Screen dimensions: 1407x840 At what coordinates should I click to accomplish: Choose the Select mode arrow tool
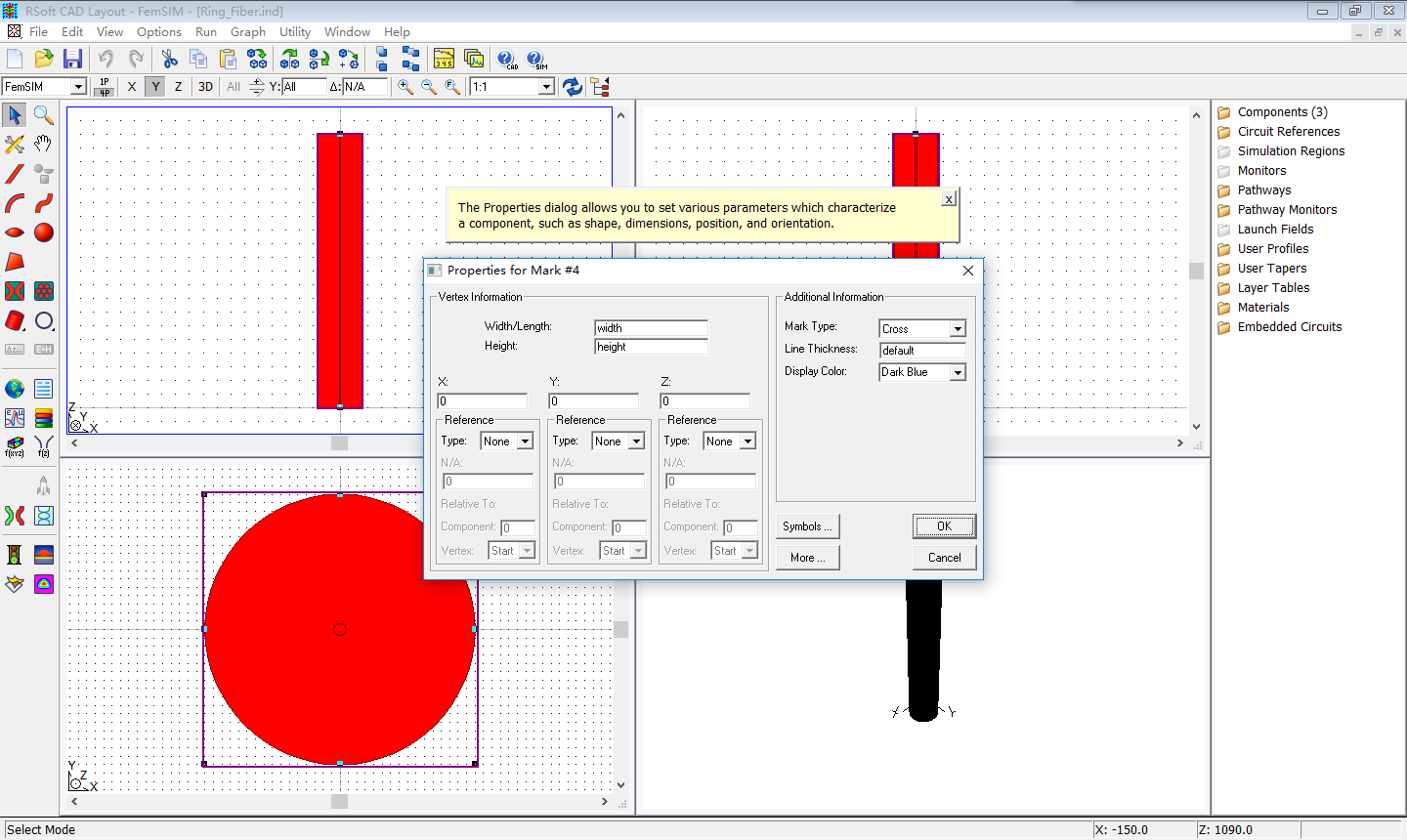coord(15,115)
